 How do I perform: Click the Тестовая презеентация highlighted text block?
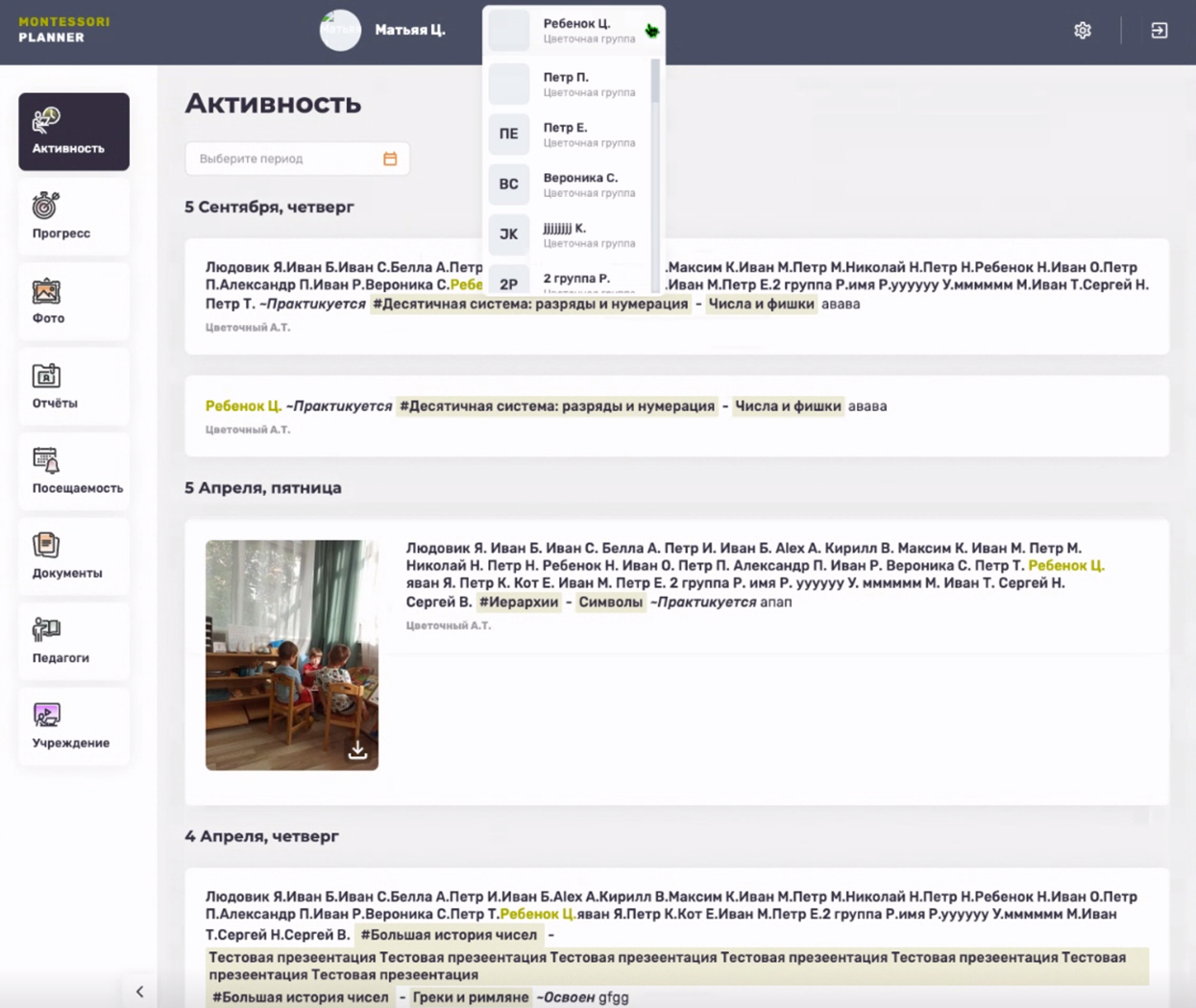677,966
